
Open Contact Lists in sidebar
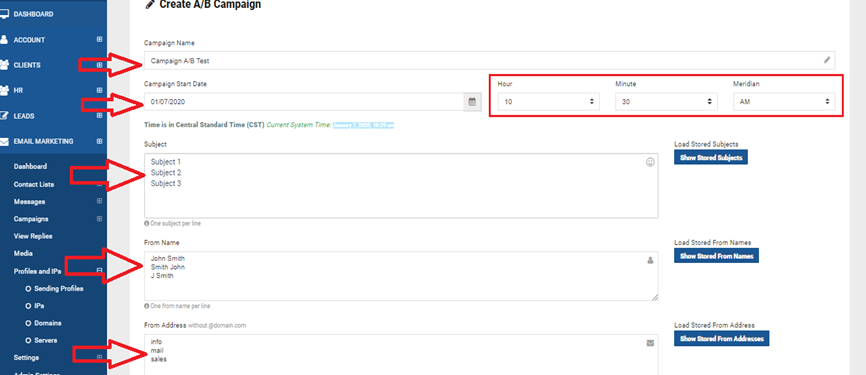(34, 184)
